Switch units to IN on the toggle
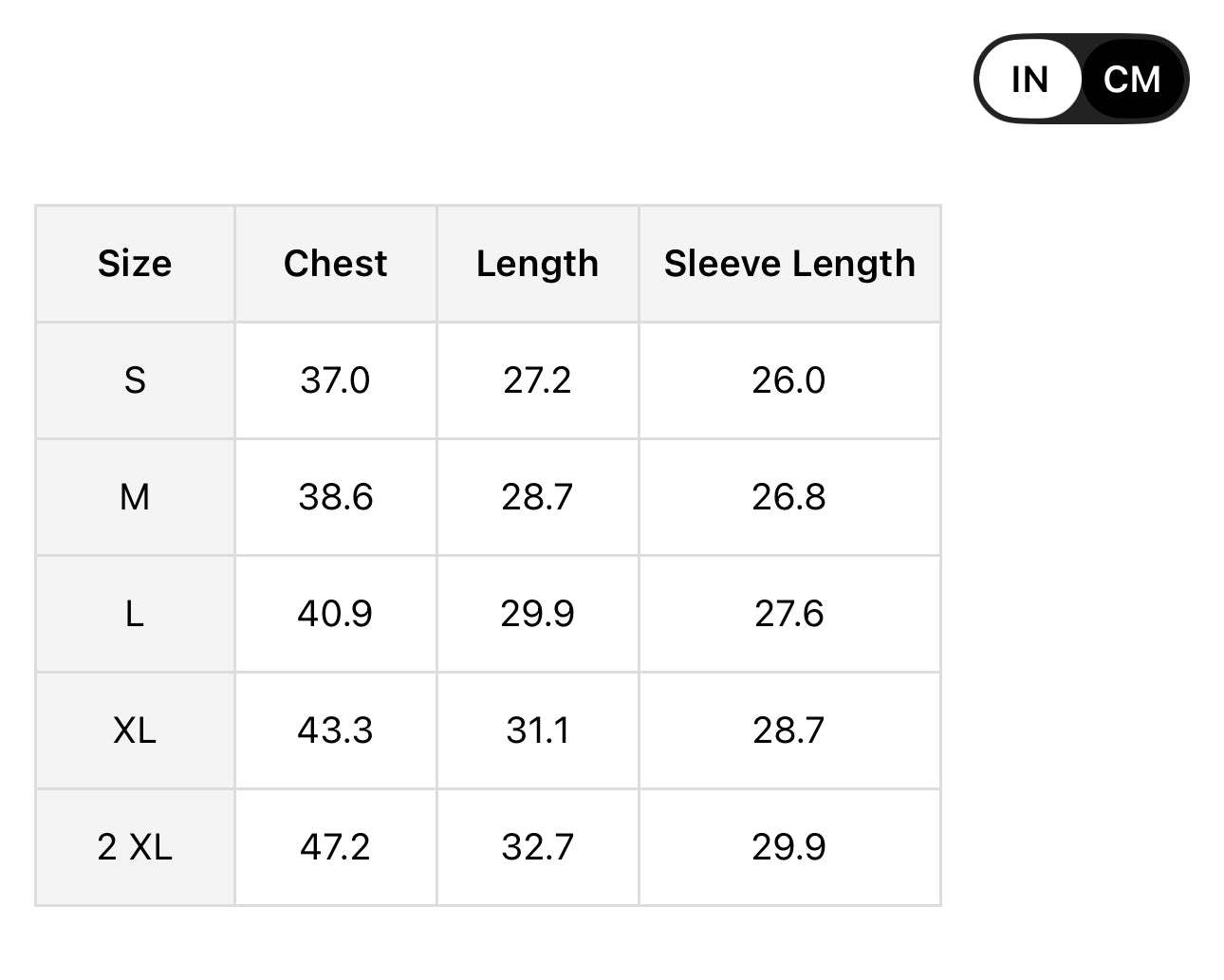 click(1029, 80)
